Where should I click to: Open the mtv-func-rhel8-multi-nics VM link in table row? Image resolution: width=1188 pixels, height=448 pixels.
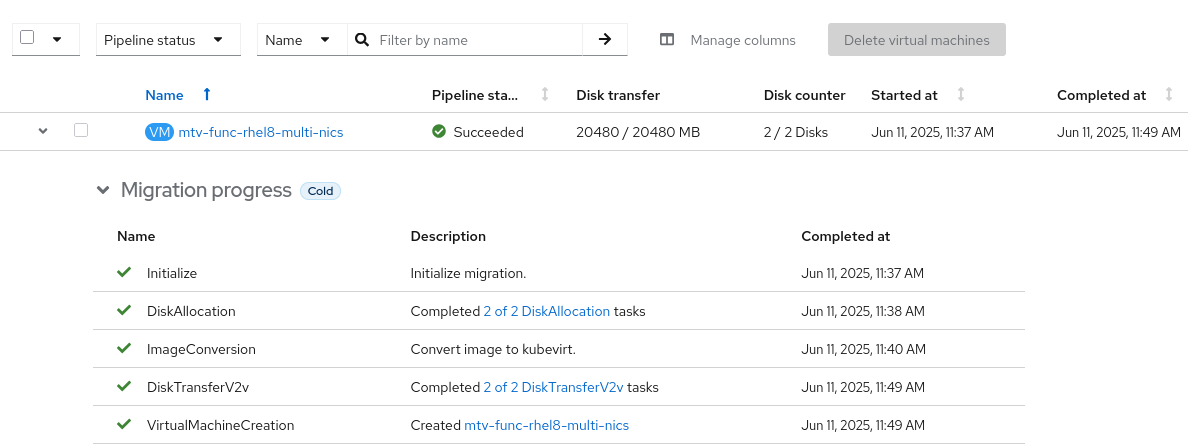coord(260,132)
